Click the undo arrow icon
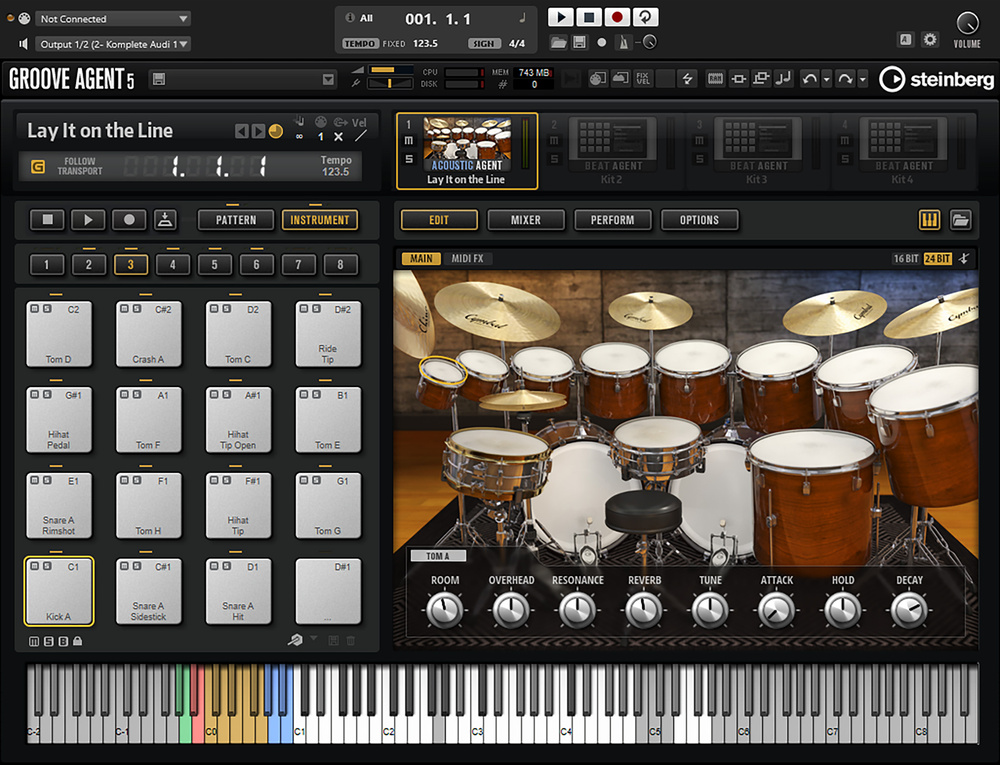 810,78
